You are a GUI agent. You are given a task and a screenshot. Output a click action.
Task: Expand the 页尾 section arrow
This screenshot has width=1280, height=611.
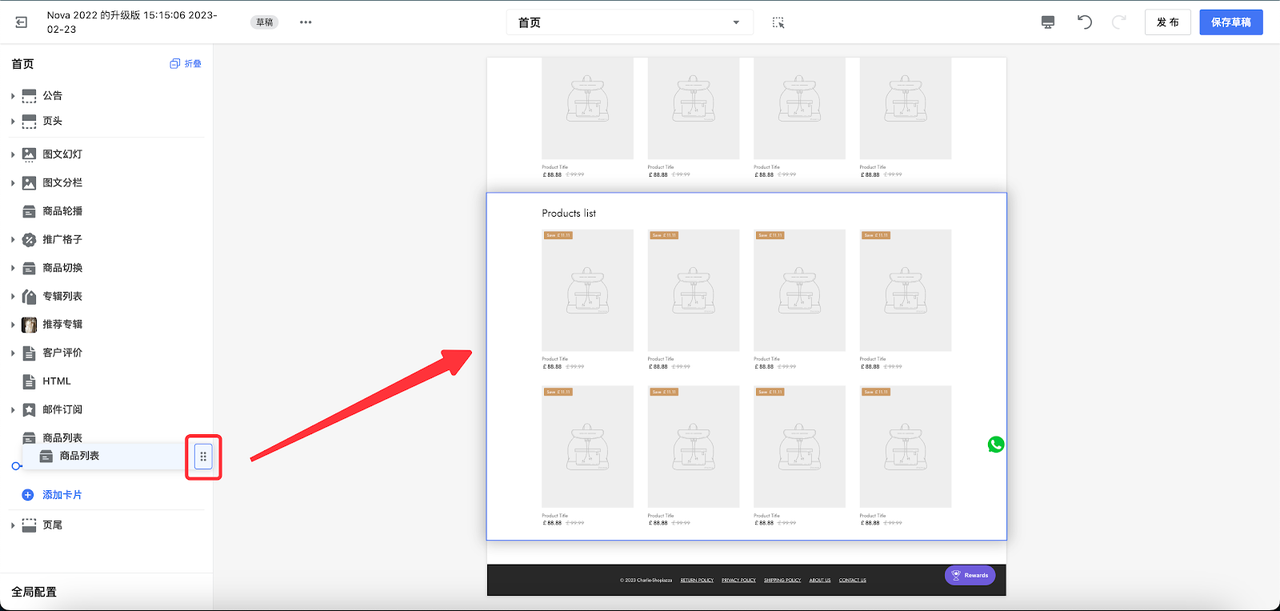(13, 525)
